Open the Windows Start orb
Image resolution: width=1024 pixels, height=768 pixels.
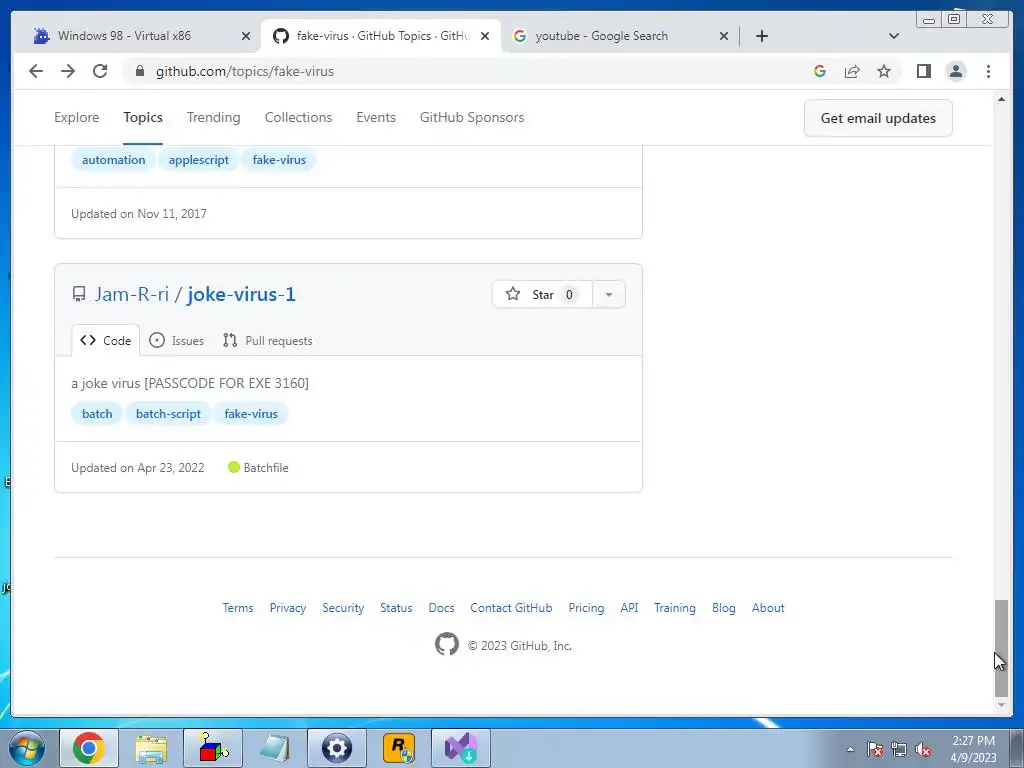(x=27, y=748)
